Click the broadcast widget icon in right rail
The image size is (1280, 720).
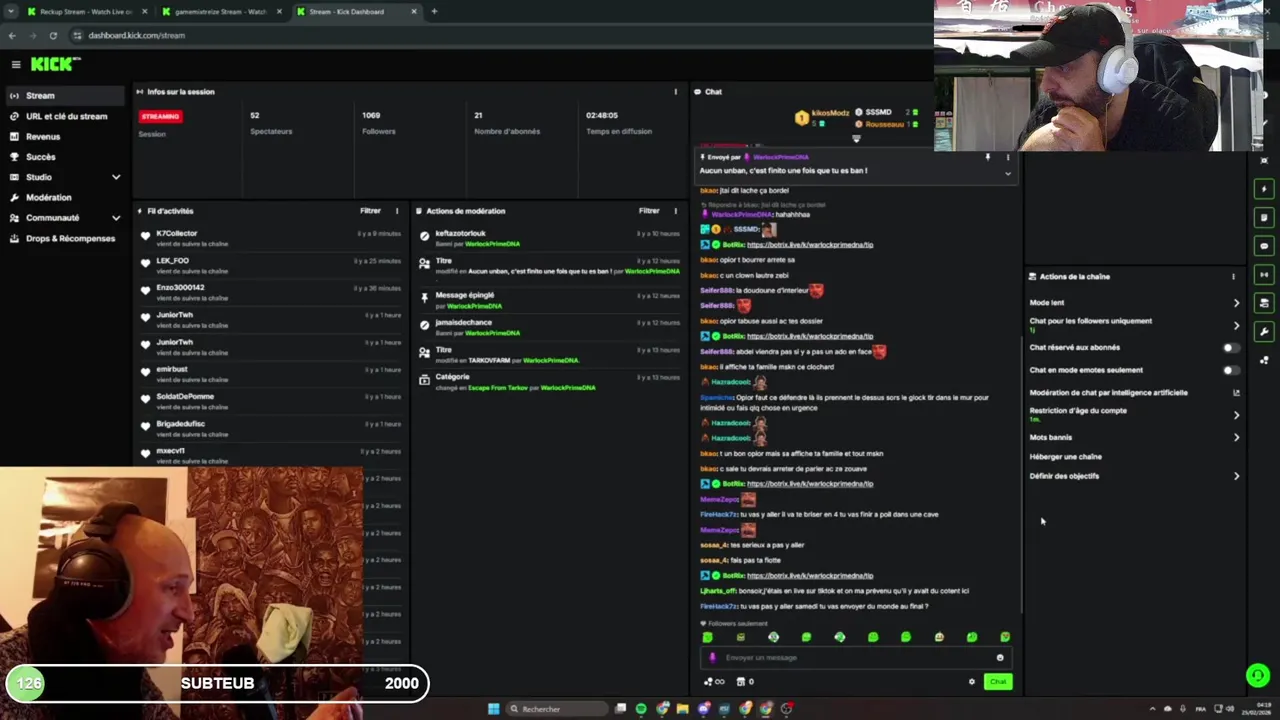pyautogui.click(x=1264, y=274)
